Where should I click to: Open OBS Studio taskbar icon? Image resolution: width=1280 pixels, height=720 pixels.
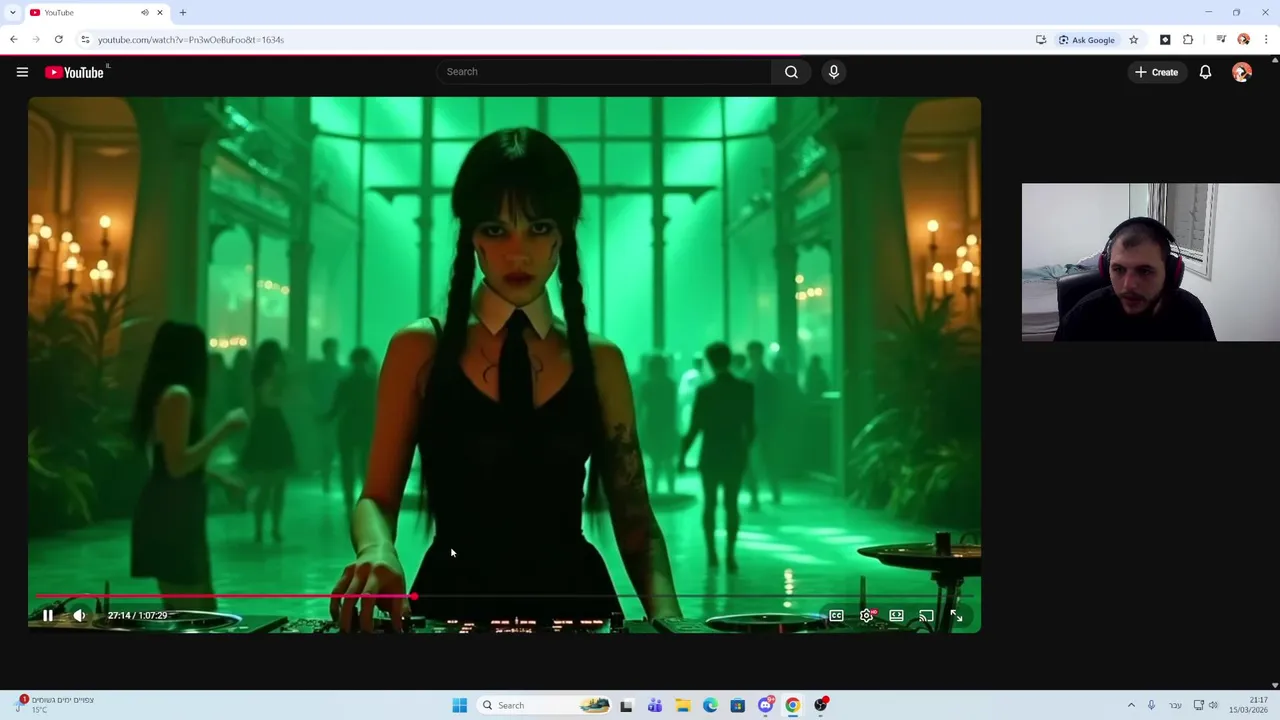point(821,705)
